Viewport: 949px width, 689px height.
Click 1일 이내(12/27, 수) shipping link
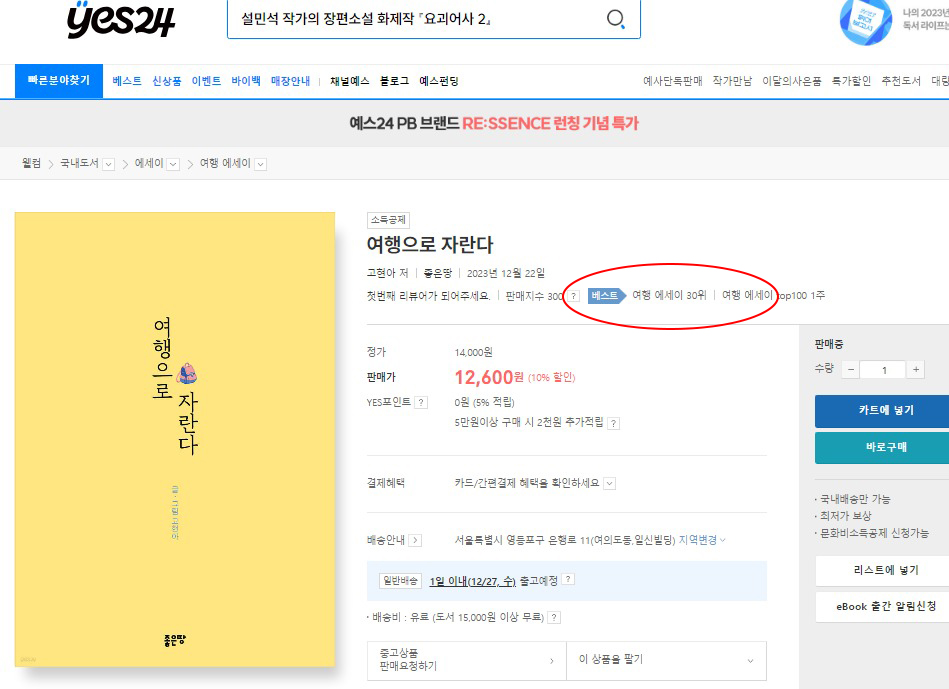tap(473, 581)
